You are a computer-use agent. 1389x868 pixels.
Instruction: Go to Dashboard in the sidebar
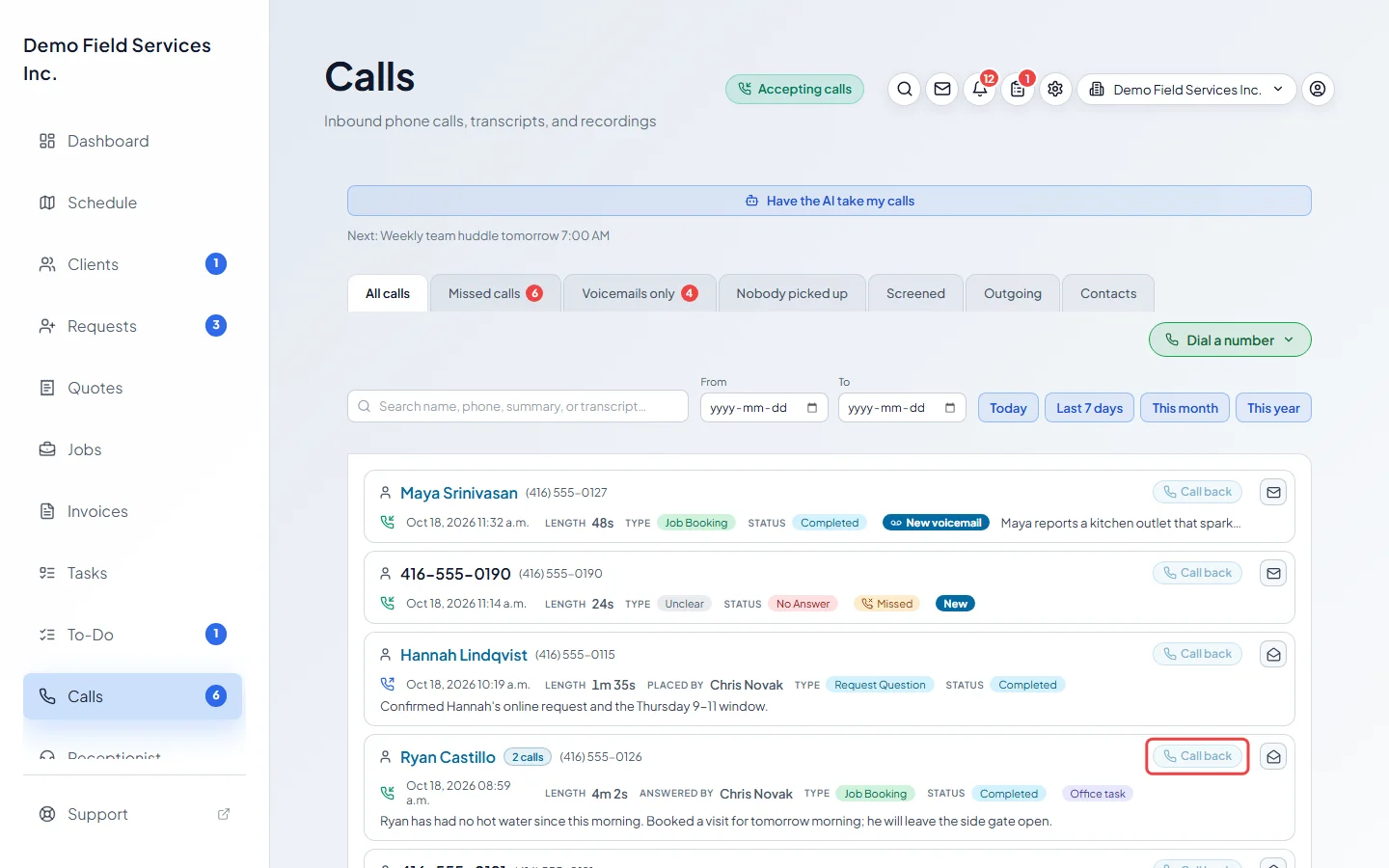click(134, 141)
